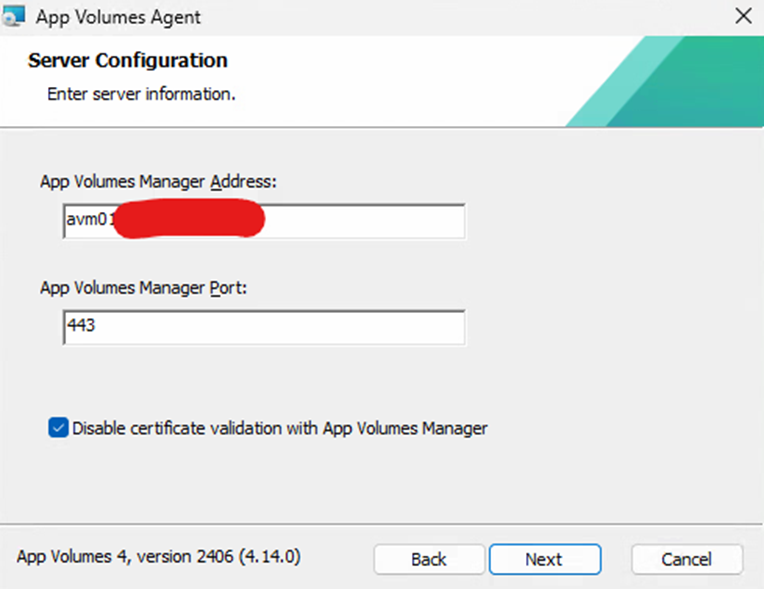Cancel the agent installation
The height and width of the screenshot is (589, 764).
(x=686, y=559)
